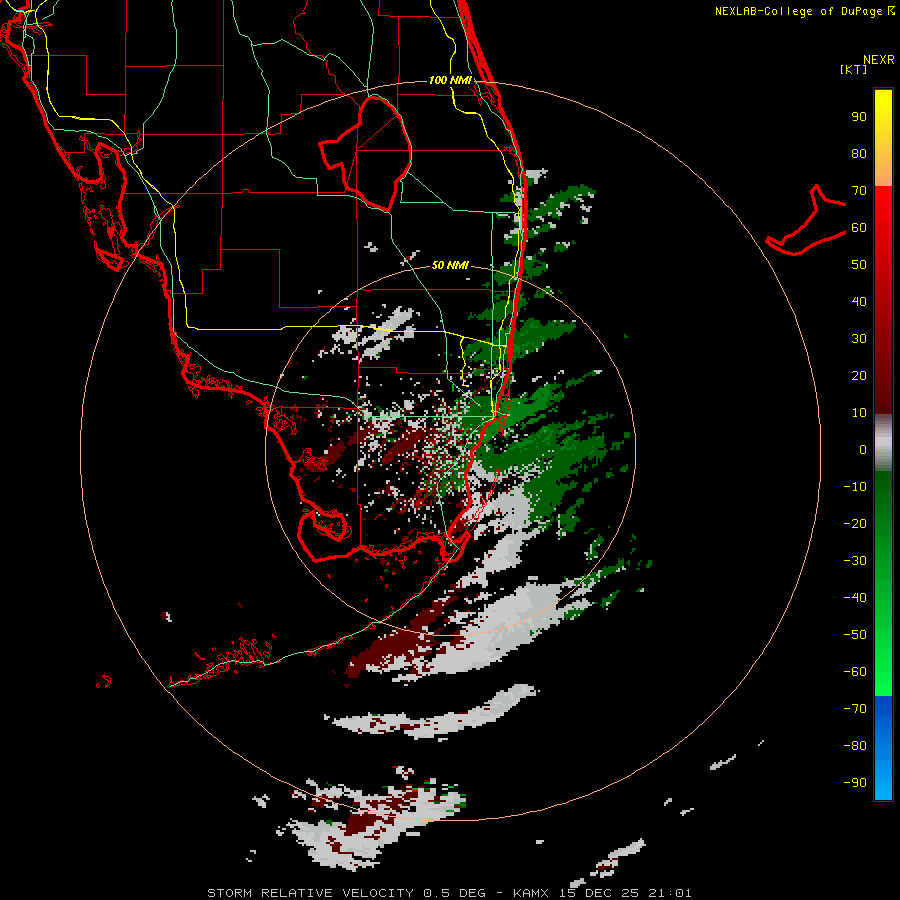Click the 80 value on the velocity scale
The width and height of the screenshot is (900, 900).
click(x=859, y=154)
